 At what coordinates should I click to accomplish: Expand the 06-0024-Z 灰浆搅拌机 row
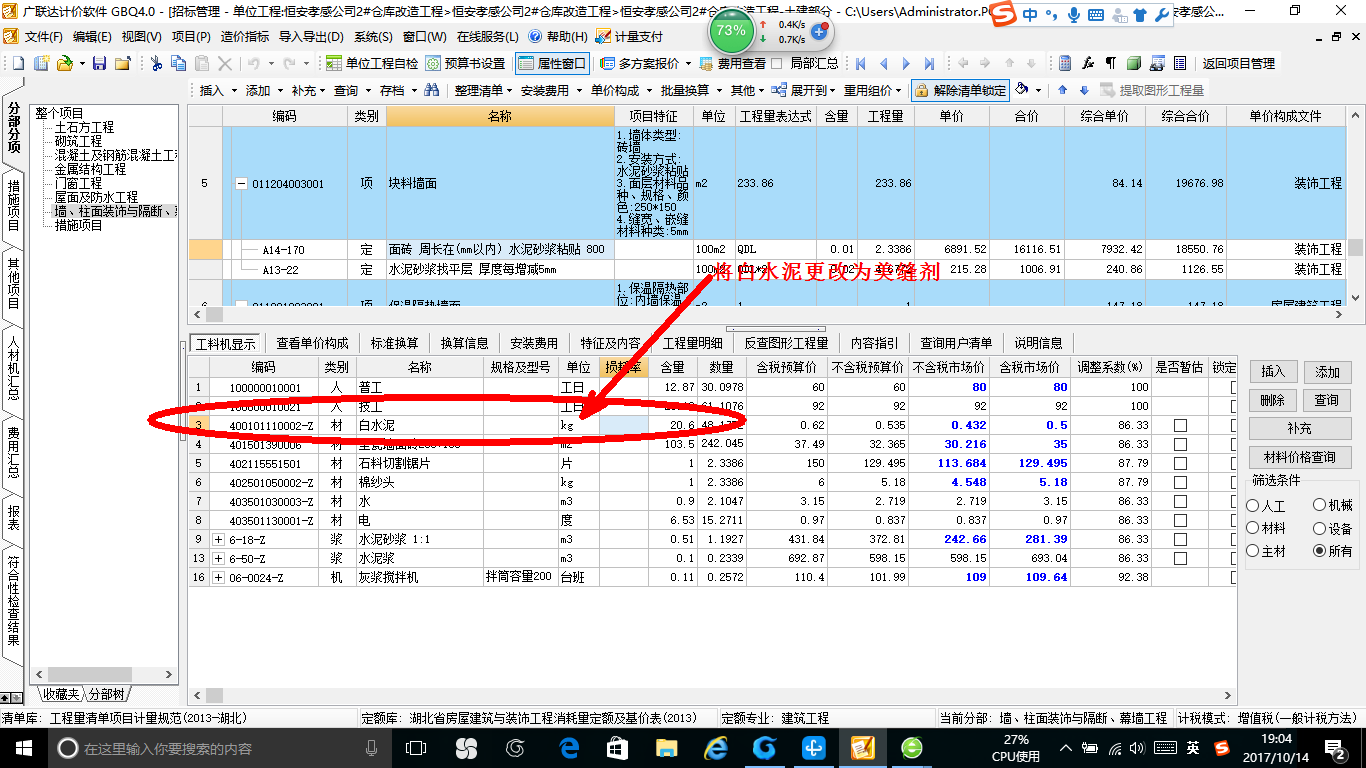pos(218,577)
